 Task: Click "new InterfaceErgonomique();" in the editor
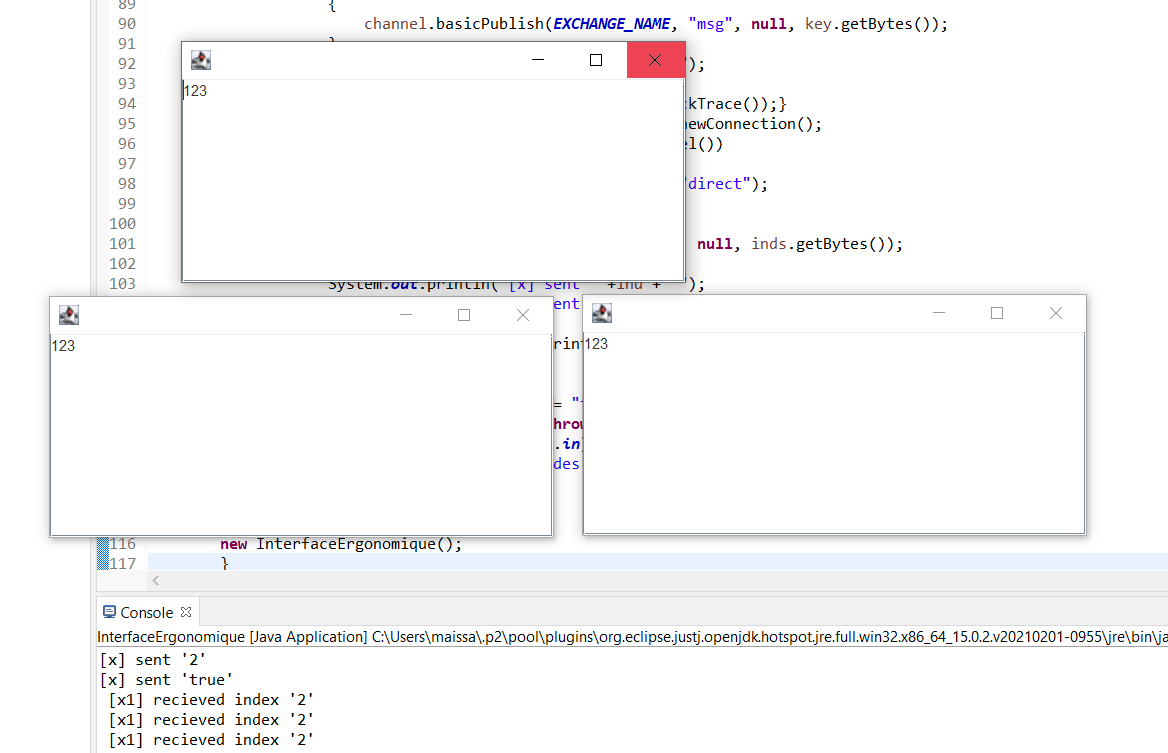(x=340, y=544)
